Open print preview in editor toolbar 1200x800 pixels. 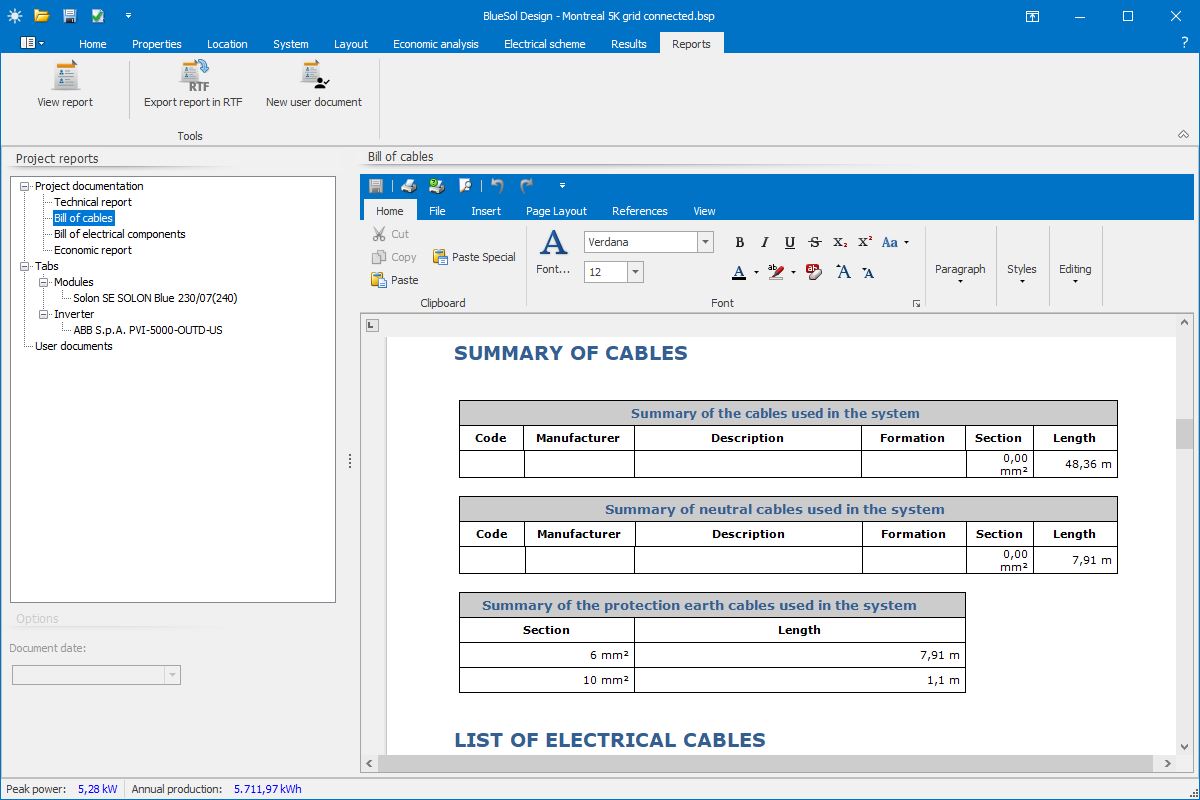465,186
